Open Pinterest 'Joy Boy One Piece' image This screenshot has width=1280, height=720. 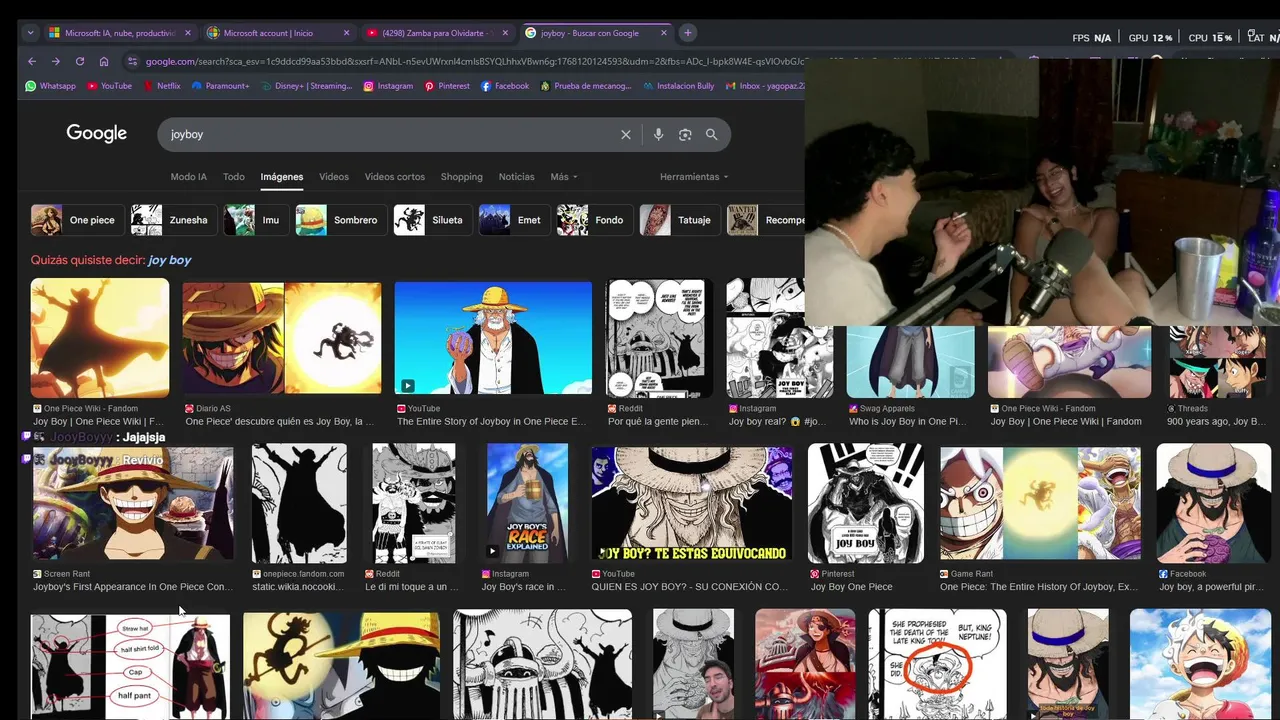pyautogui.click(x=865, y=503)
